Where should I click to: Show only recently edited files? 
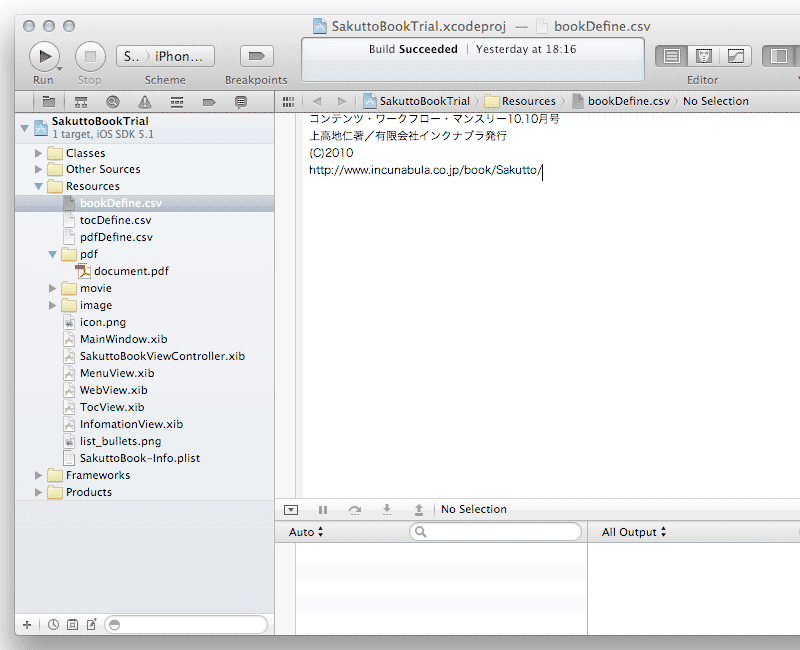tap(53, 624)
